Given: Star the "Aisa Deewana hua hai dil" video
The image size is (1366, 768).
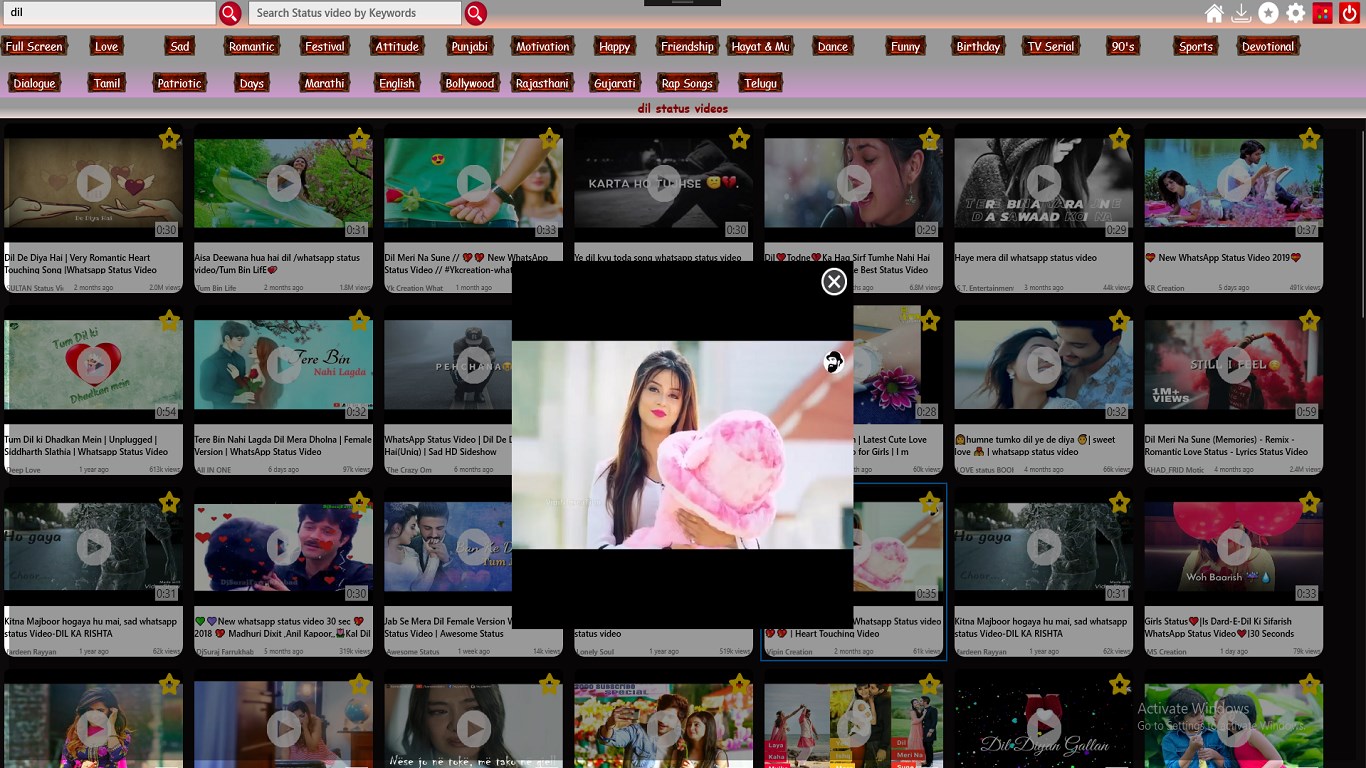Looking at the screenshot, I should pos(359,139).
